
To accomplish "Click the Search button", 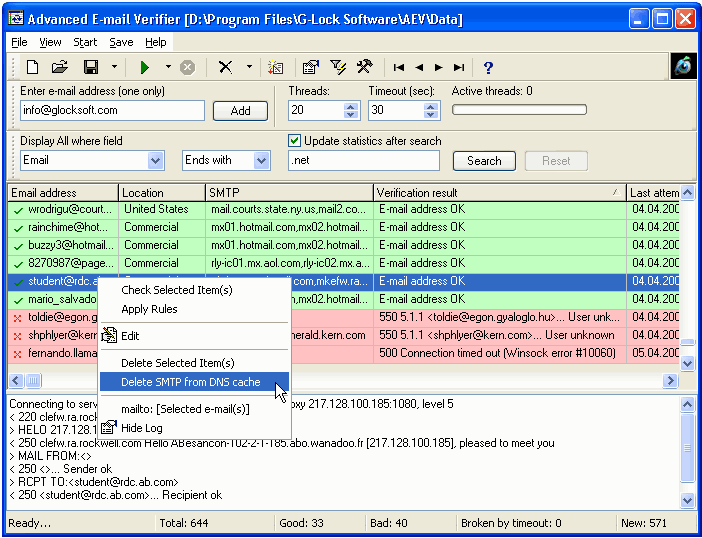I will pos(484,161).
